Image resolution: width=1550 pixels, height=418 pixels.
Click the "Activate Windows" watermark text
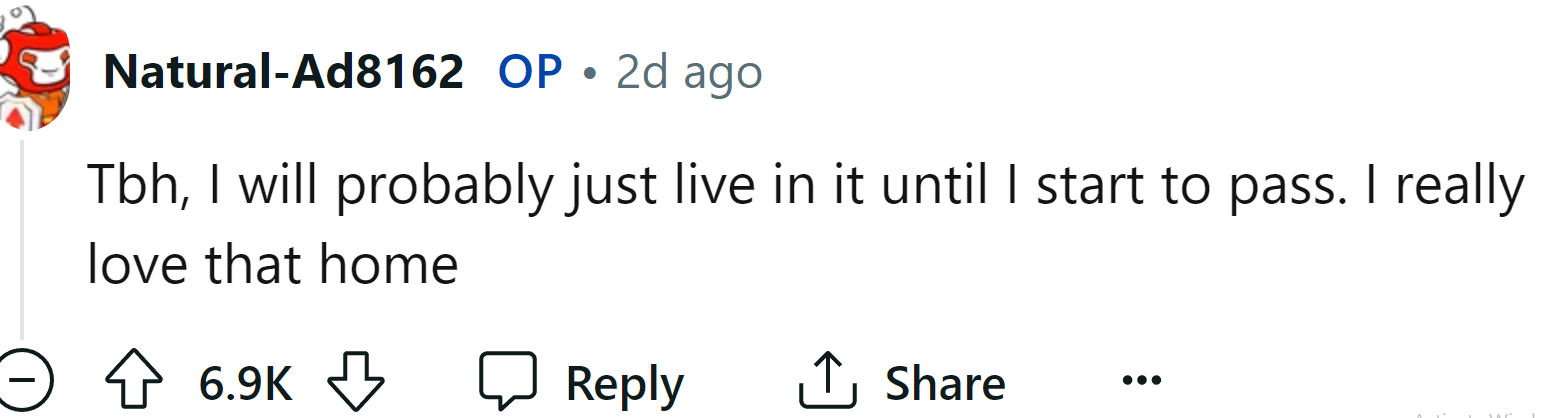point(1480,414)
